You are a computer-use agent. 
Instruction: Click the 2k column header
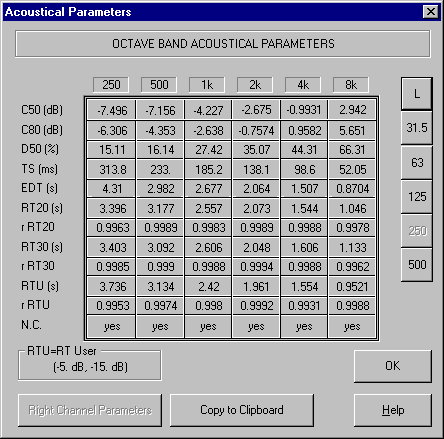coord(255,85)
